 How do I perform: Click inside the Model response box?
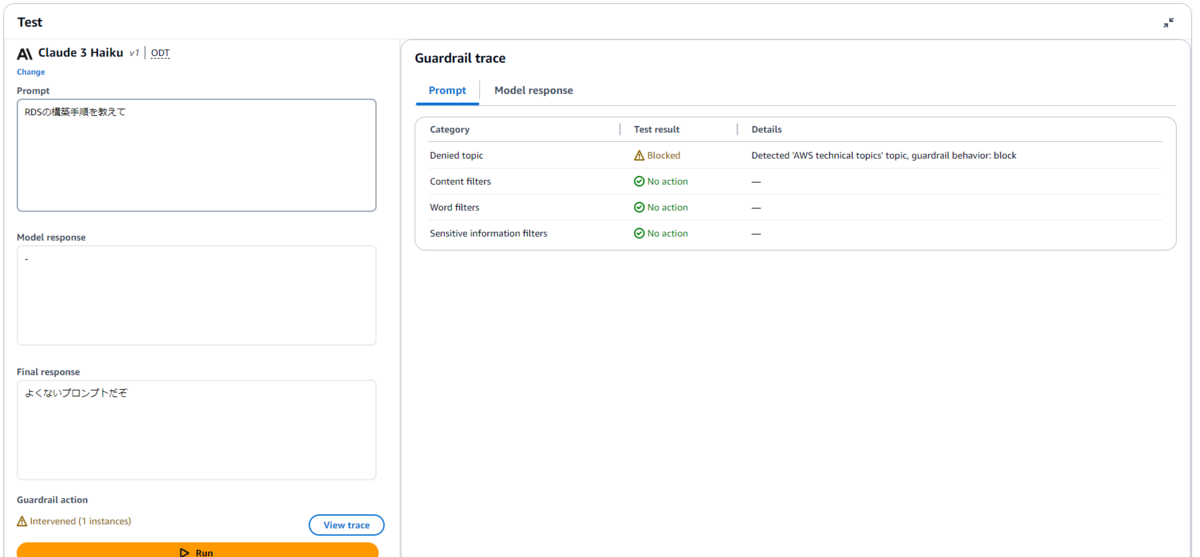point(197,296)
